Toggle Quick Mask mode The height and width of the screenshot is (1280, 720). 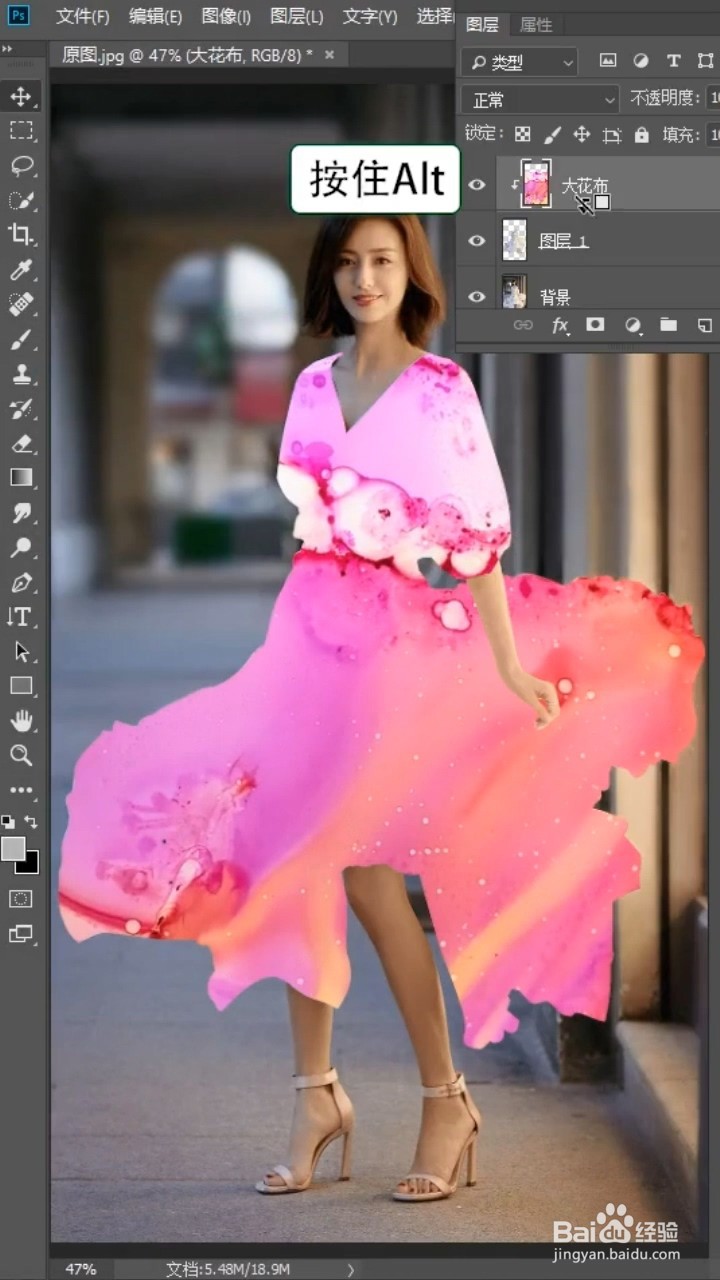21,898
